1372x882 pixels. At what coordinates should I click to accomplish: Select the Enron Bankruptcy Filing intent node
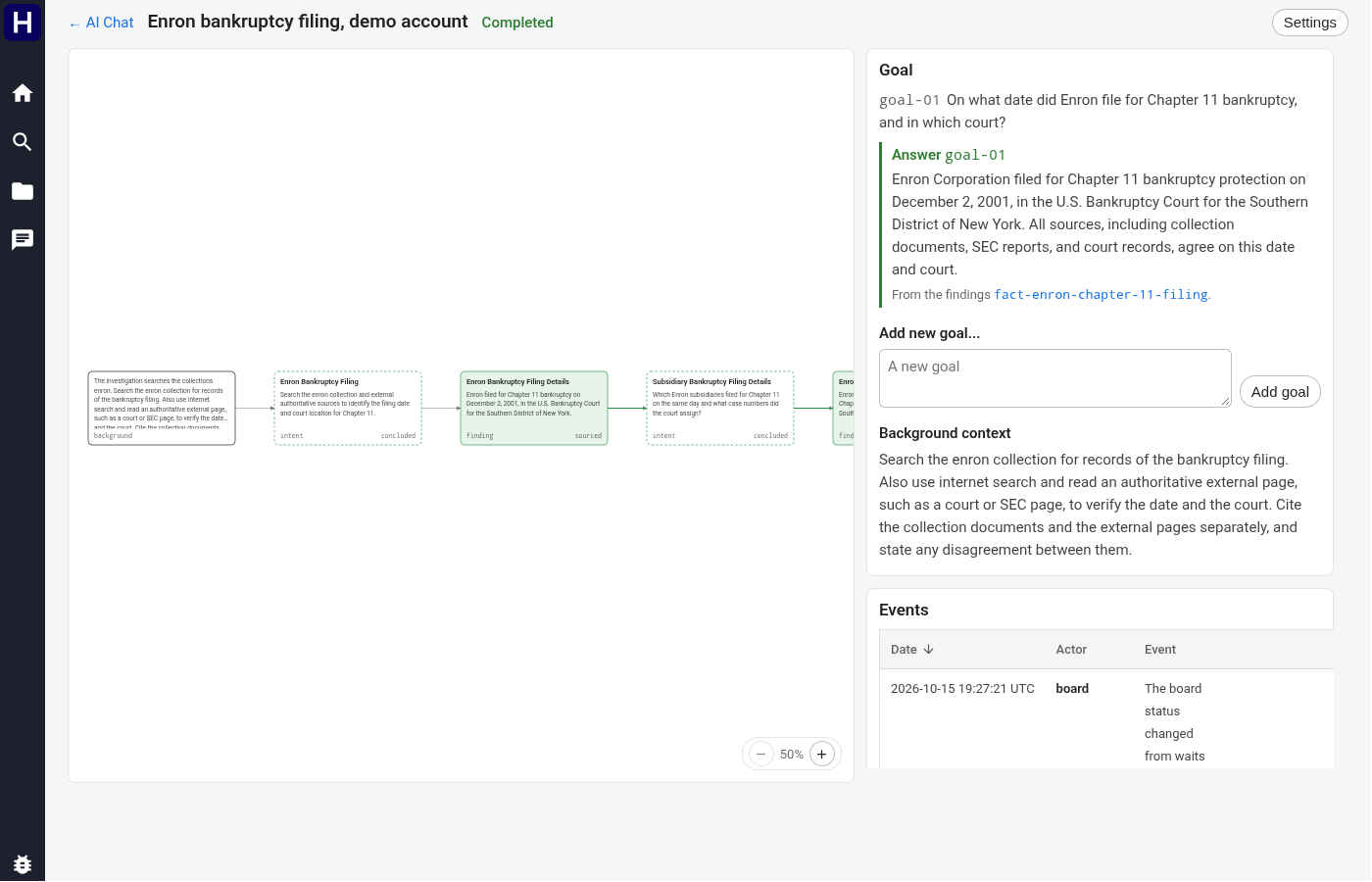click(348, 408)
